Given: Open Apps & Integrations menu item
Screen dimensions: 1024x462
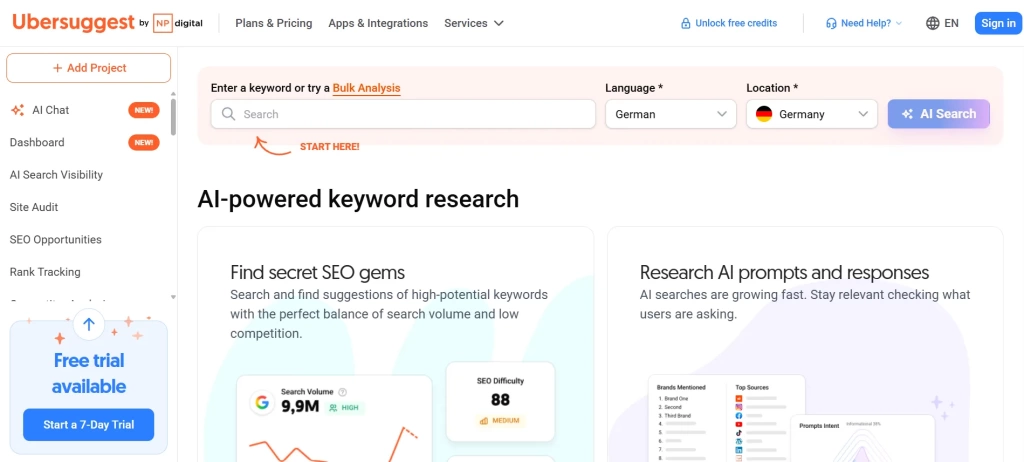Looking at the screenshot, I should 378,24.
